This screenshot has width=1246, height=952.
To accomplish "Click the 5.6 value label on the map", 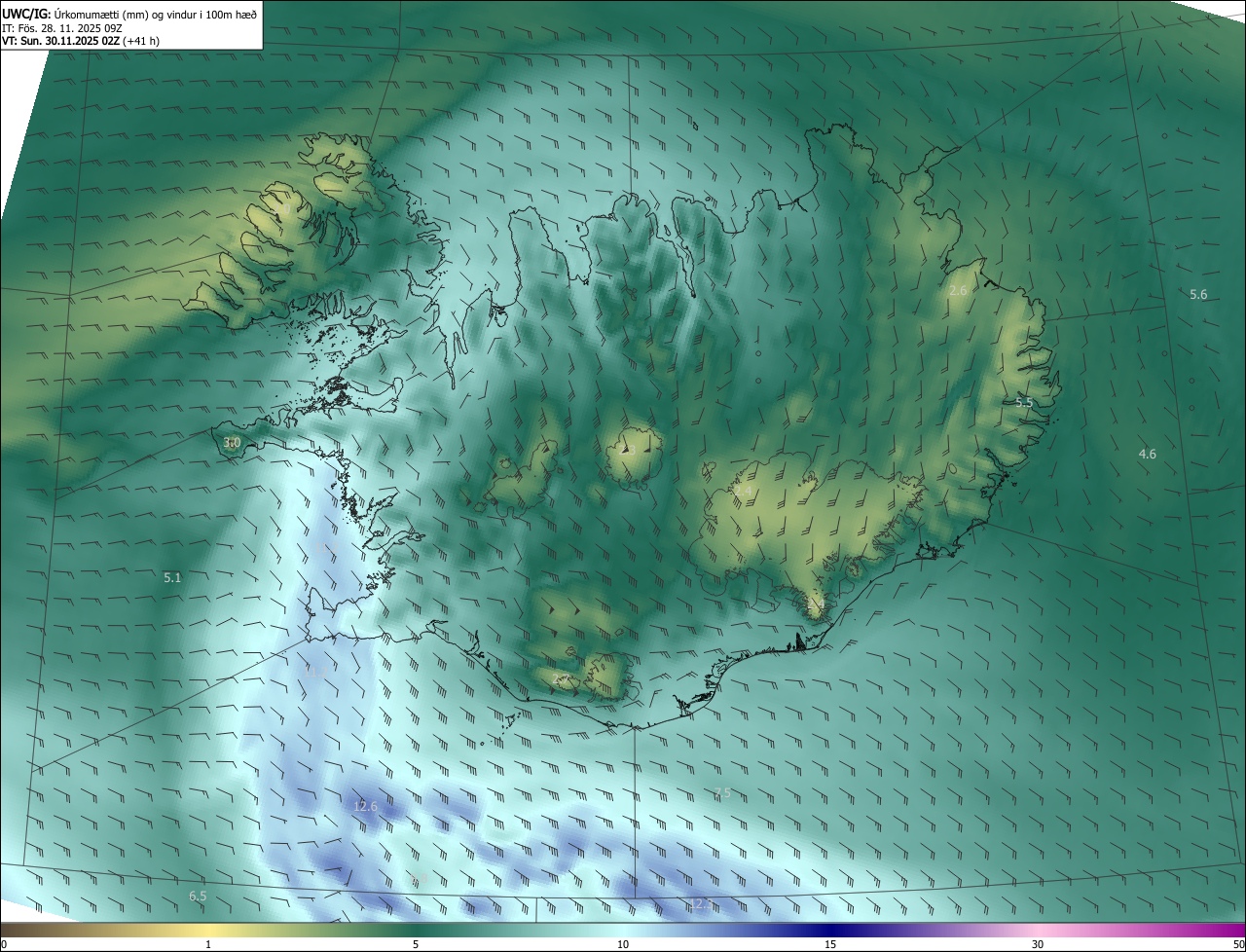I will tap(1198, 295).
